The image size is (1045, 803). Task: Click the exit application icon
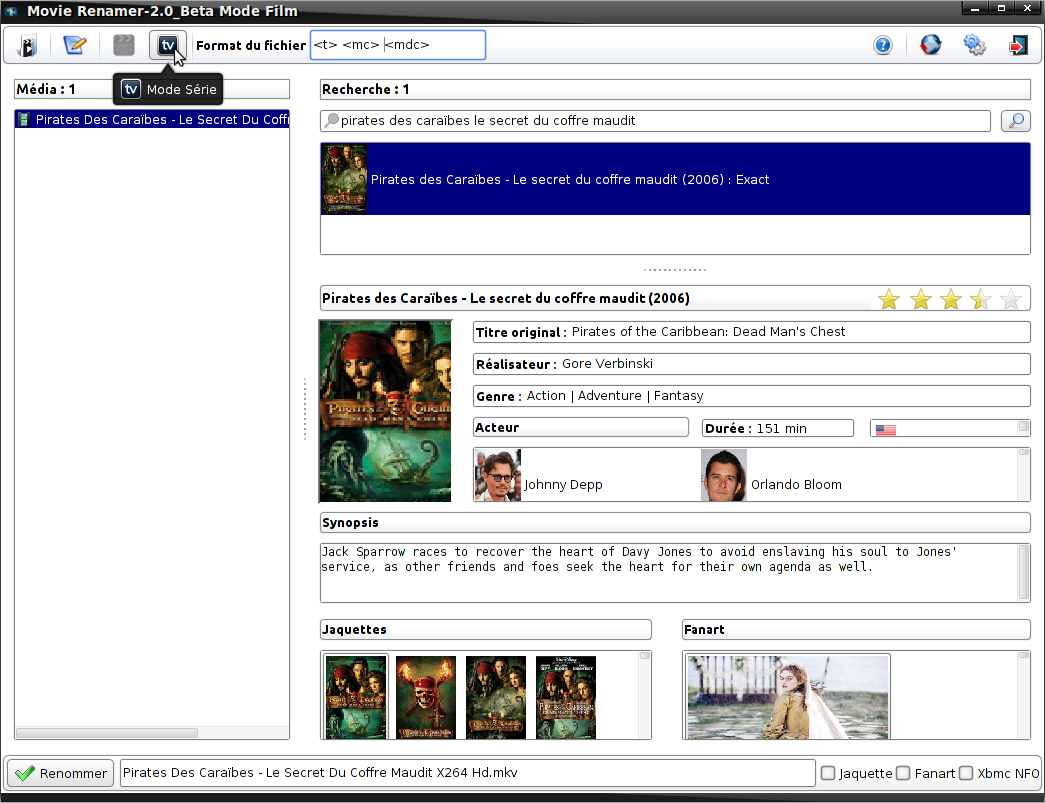[x=1018, y=45]
